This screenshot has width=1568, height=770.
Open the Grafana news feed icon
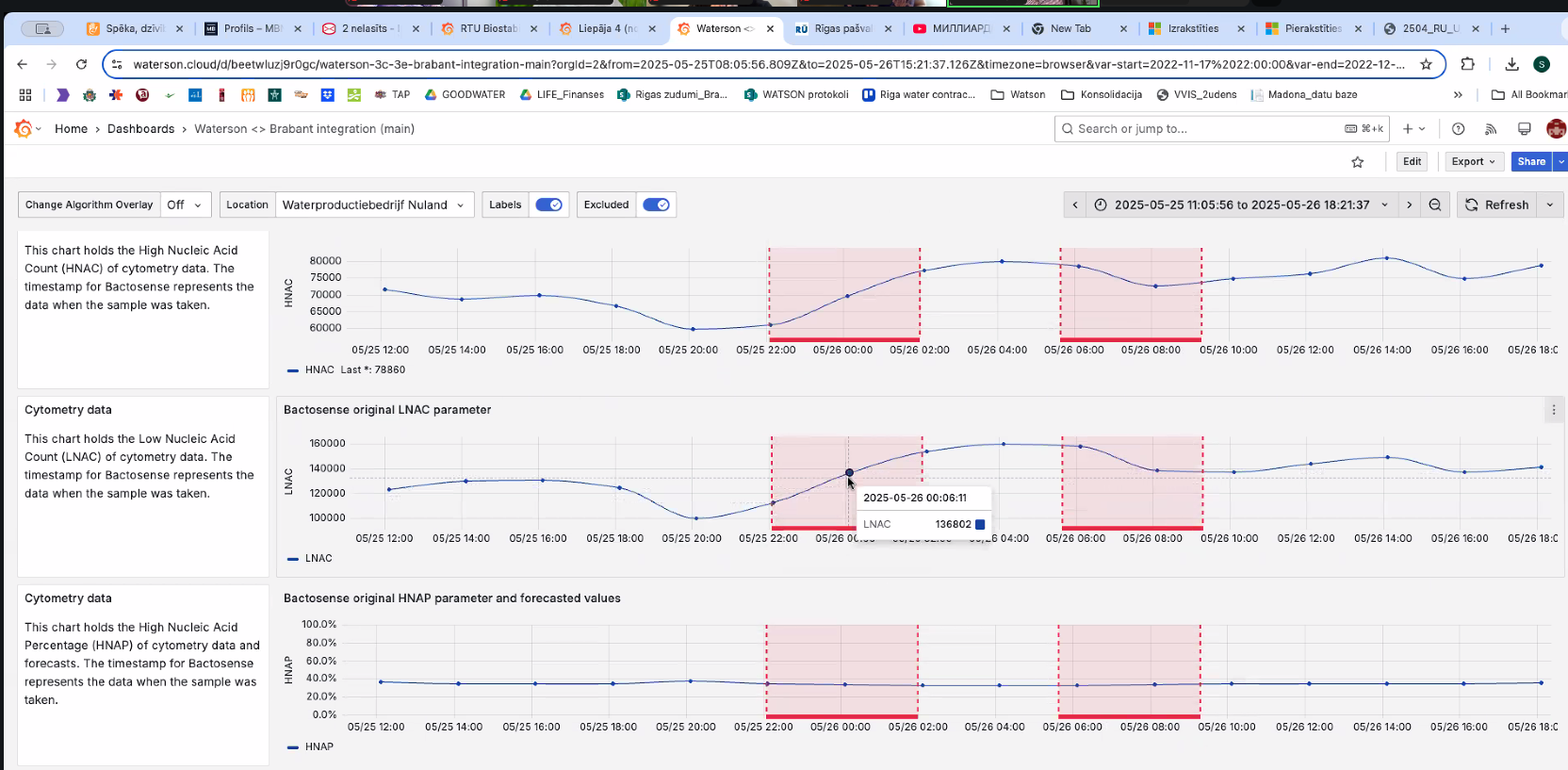point(1491,129)
